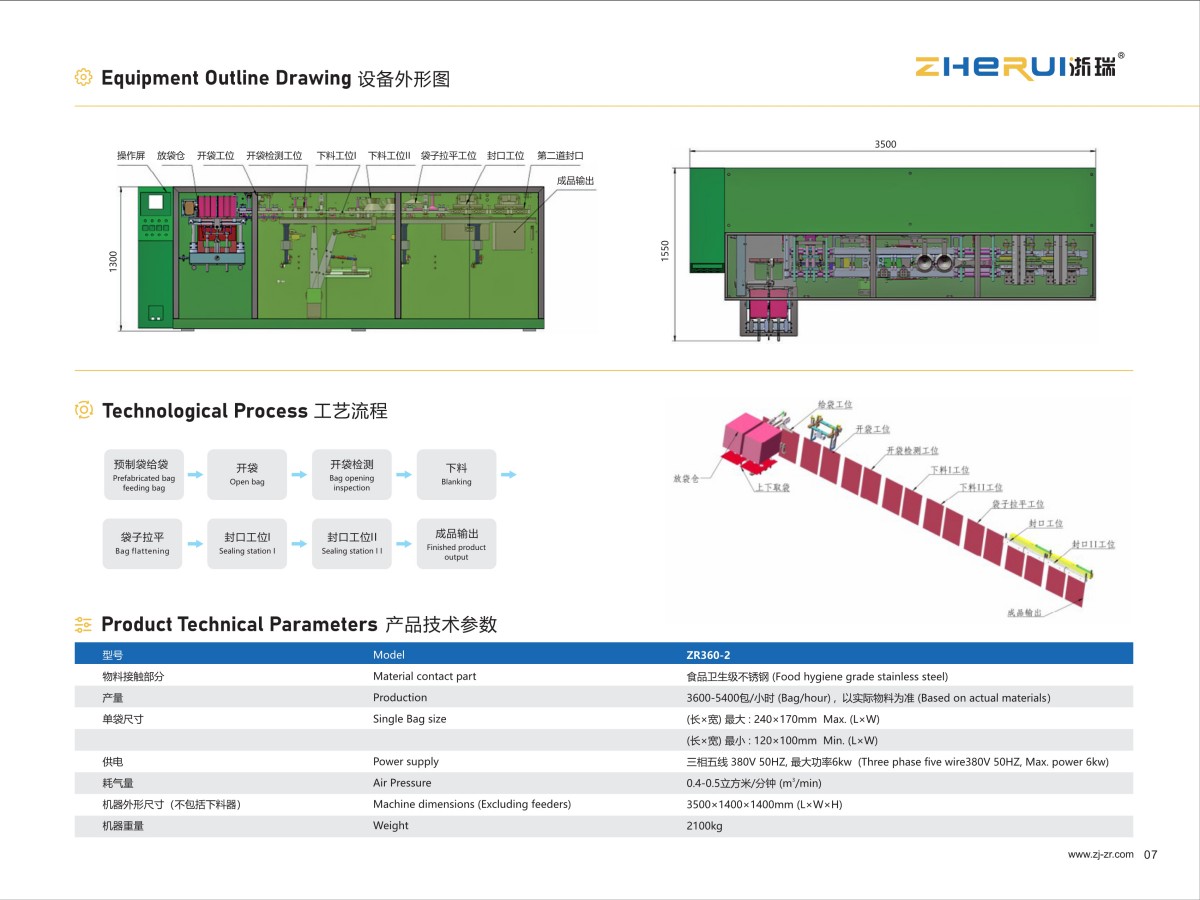
Task: Select the Prefabricated bag feeding bag step
Action: [x=143, y=474]
